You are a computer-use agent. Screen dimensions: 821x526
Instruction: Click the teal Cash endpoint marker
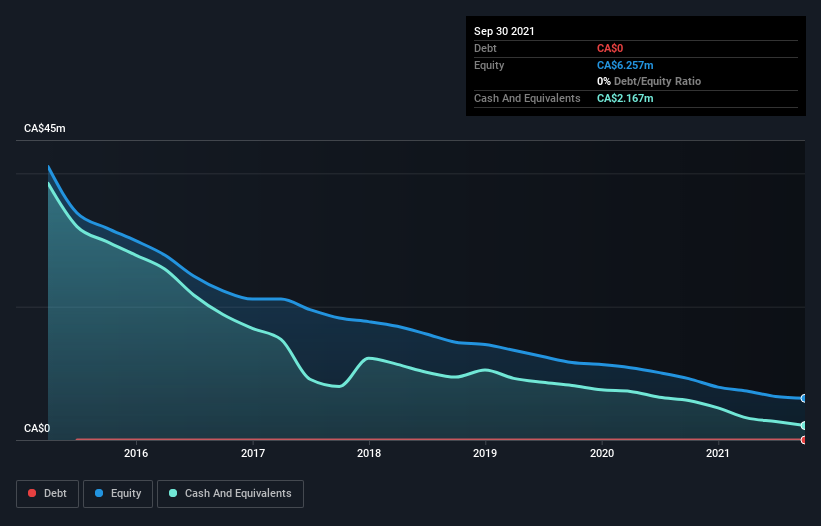pos(804,426)
